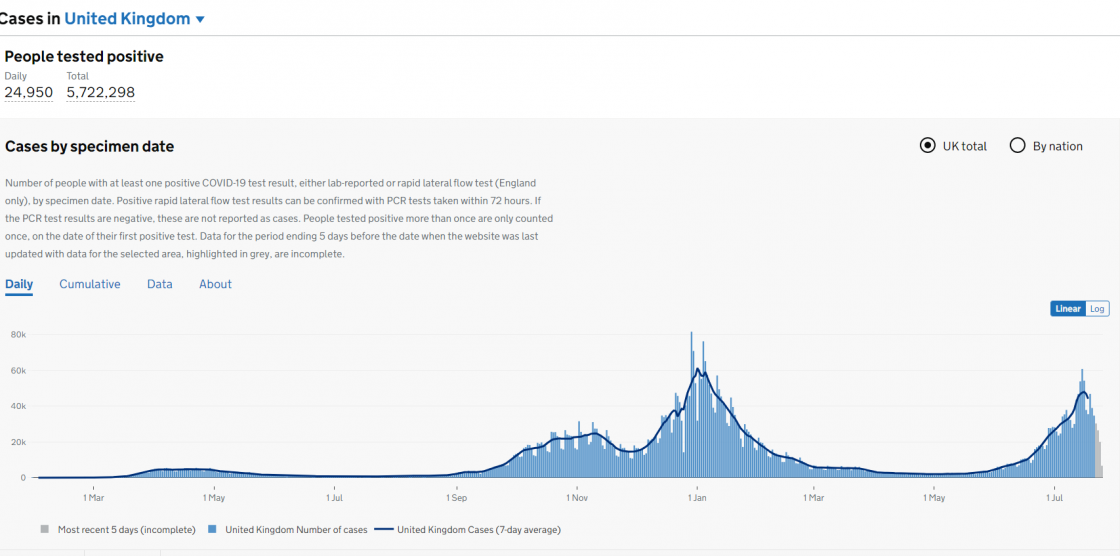
Task: Select the UK total radio button
Action: (927, 146)
